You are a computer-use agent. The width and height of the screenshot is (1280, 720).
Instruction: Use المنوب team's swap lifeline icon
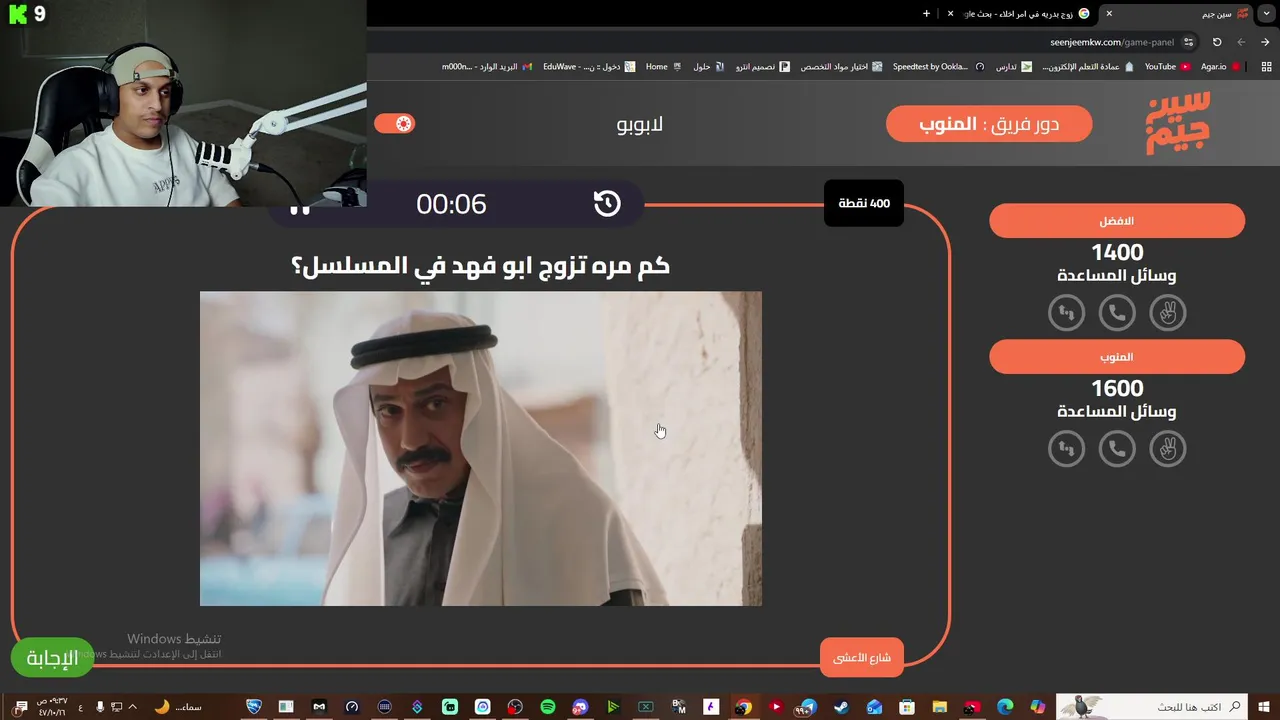point(1066,449)
